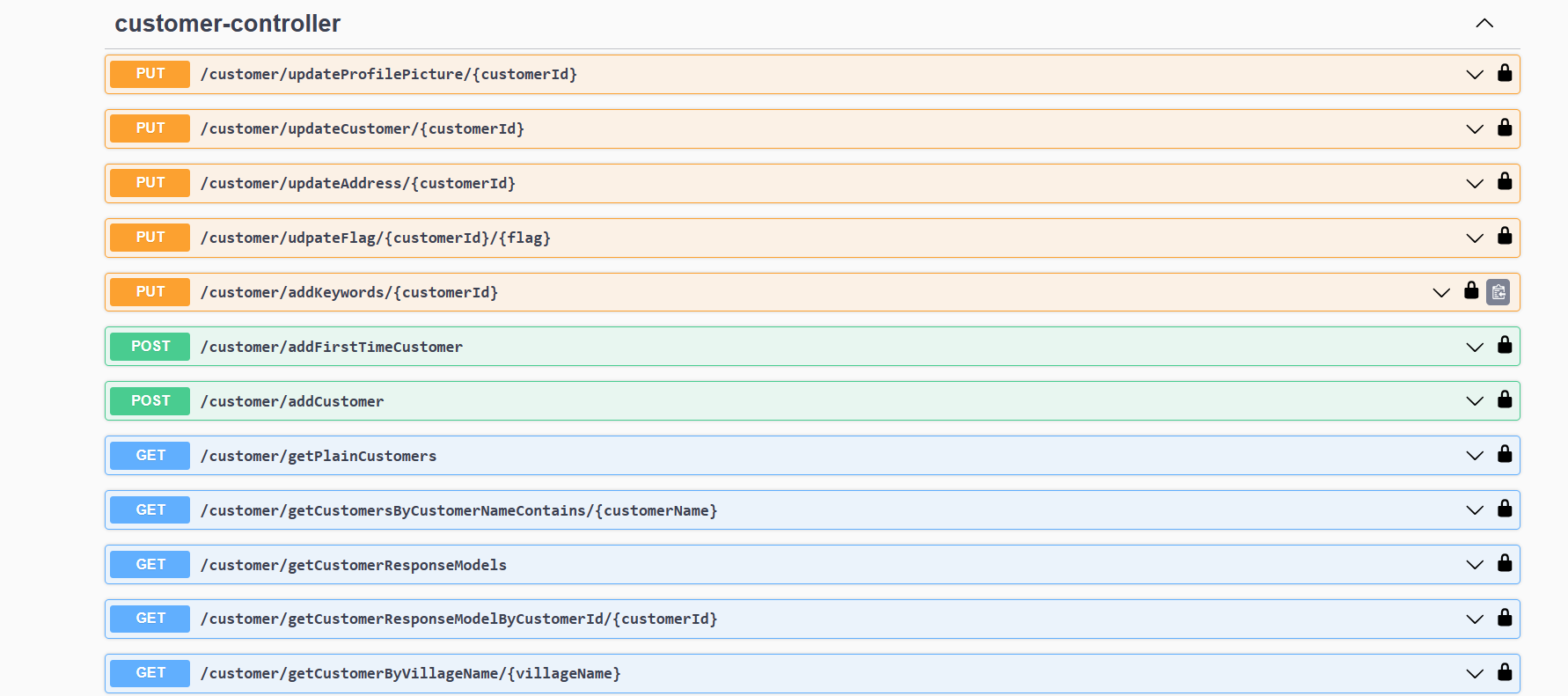Expand getCustomerResponseModels endpoint chevron
This screenshot has height=696, width=1568.
click(x=1475, y=565)
